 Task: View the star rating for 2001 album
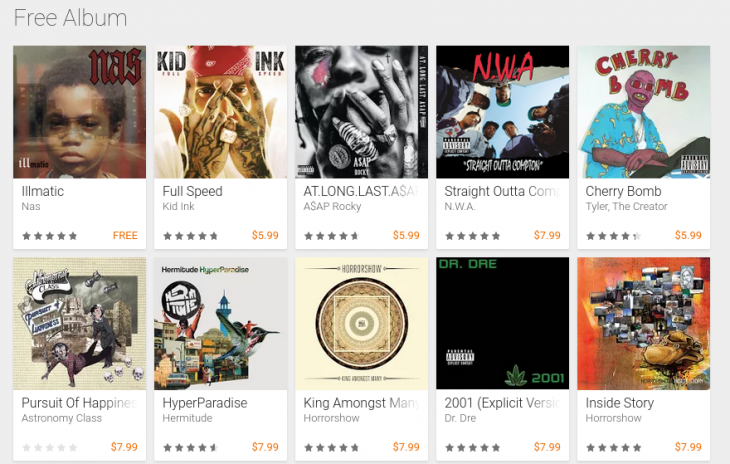473,448
